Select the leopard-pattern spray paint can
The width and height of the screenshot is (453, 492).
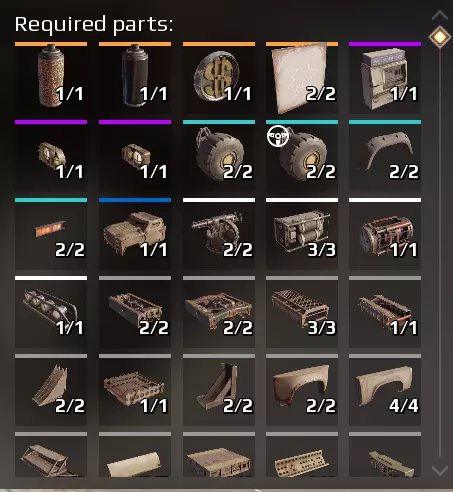point(51,78)
